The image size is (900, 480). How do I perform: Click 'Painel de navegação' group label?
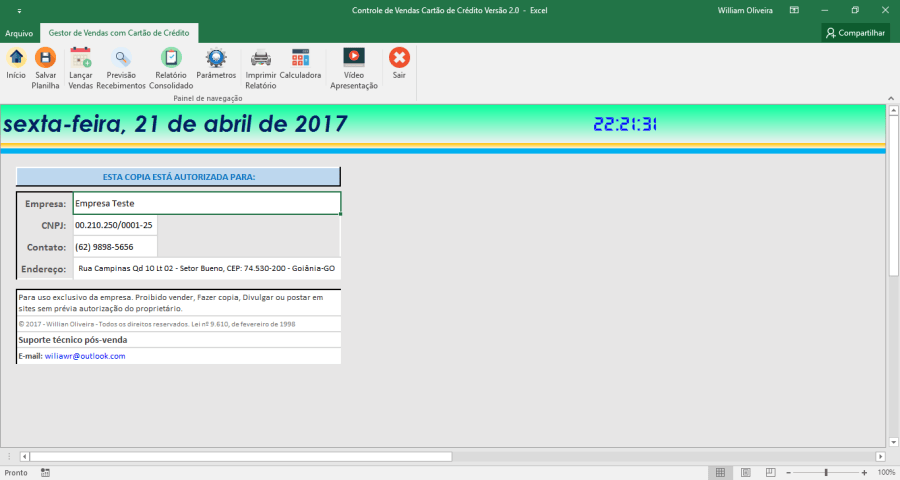(x=208, y=98)
